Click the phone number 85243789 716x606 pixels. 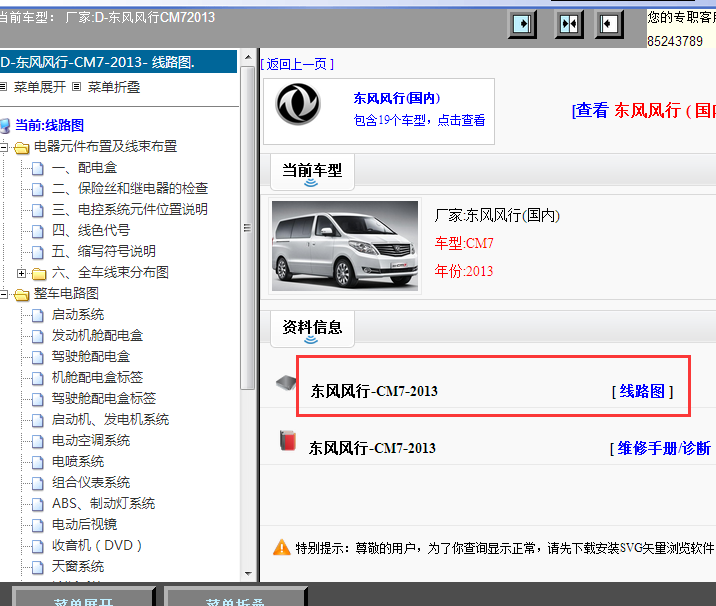(x=675, y=41)
